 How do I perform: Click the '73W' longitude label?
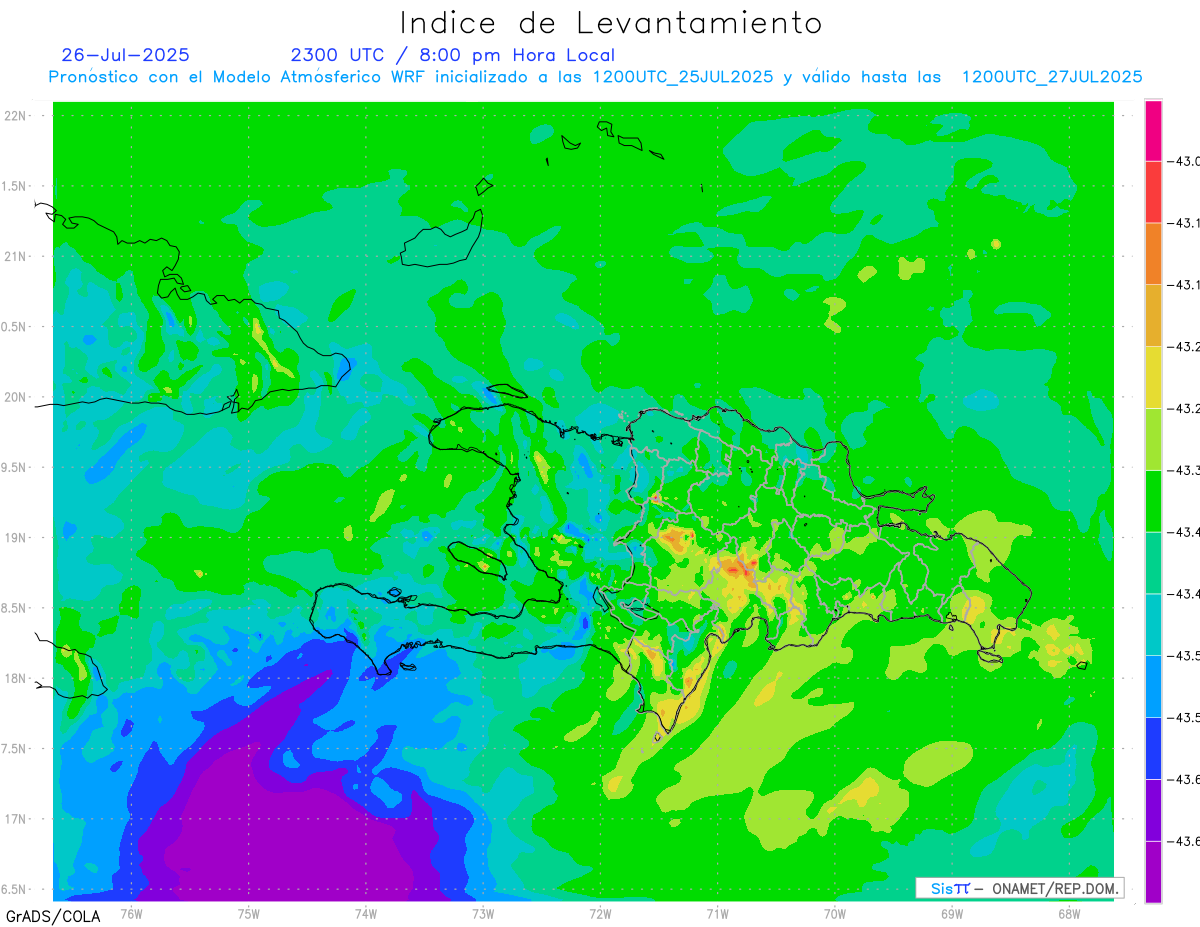pyautogui.click(x=483, y=913)
